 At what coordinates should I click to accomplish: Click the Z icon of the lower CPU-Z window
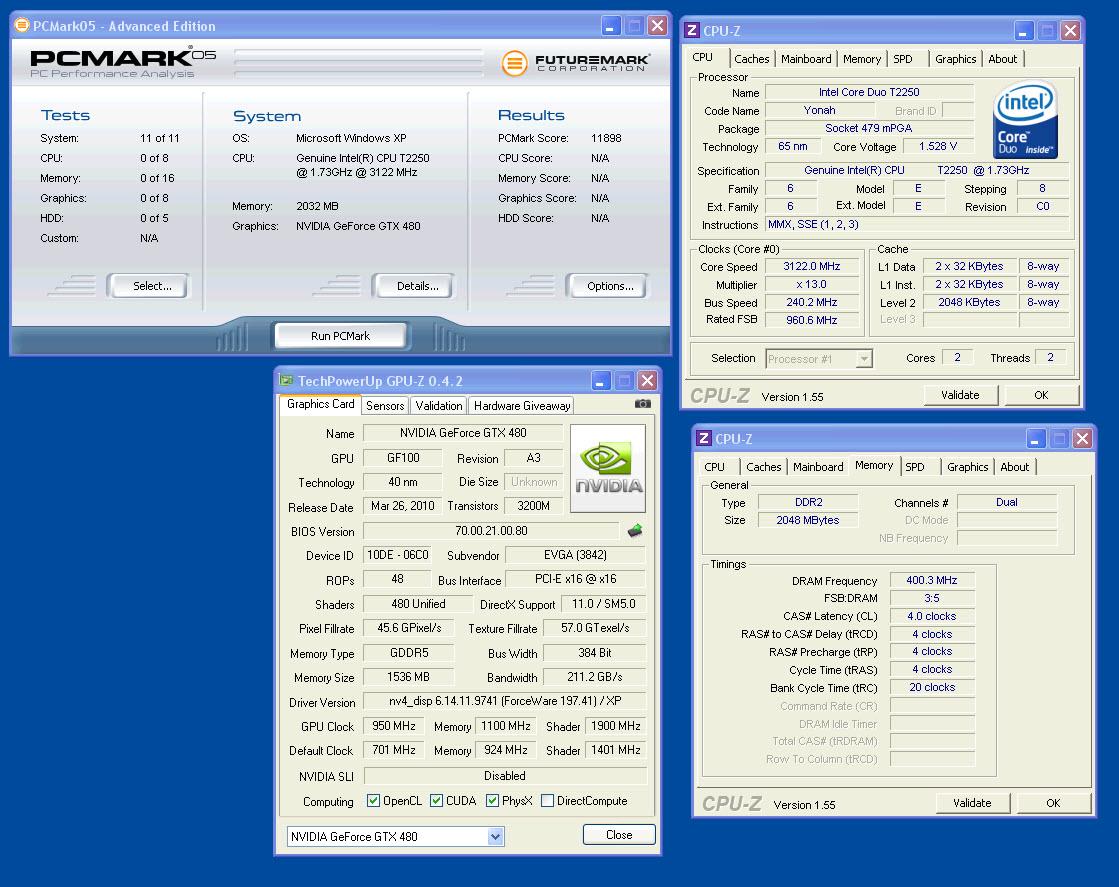pyautogui.click(x=703, y=438)
